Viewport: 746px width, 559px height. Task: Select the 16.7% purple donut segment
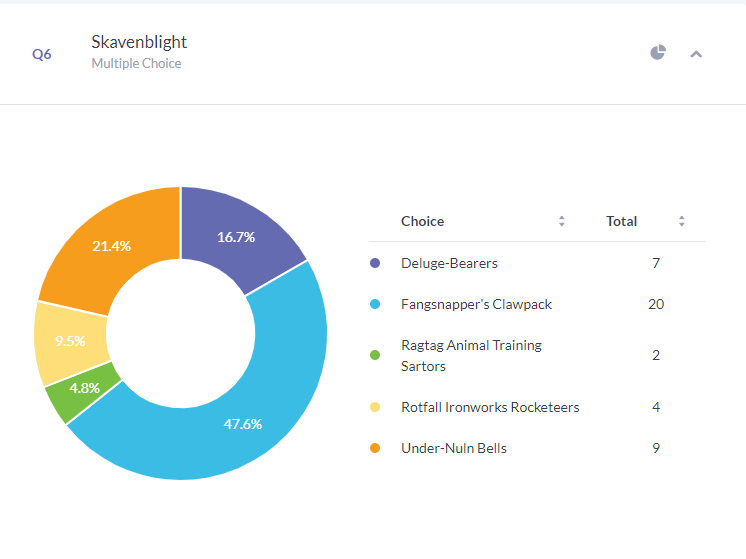click(236, 238)
